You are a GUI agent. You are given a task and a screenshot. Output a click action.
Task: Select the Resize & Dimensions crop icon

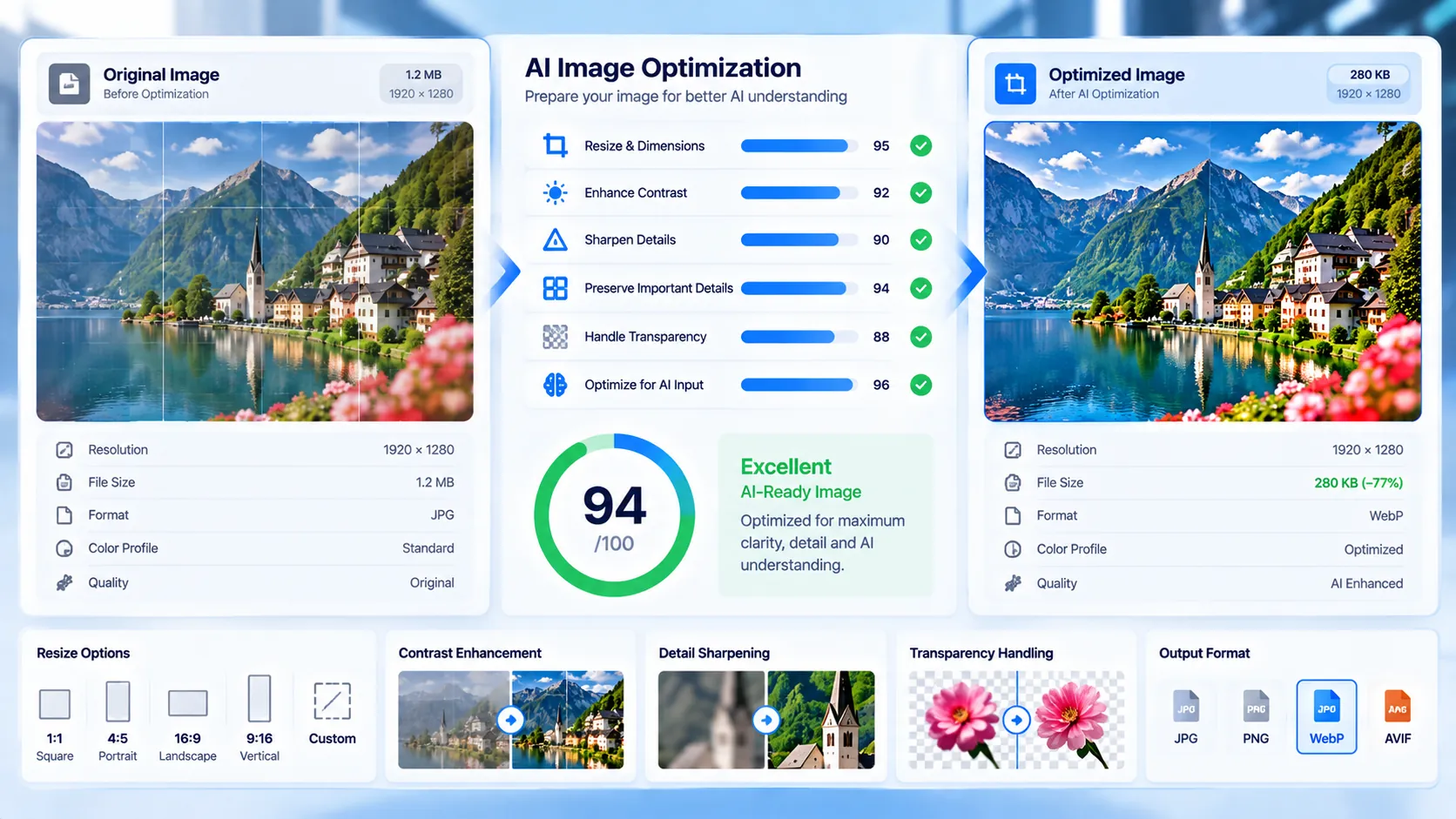coord(555,145)
